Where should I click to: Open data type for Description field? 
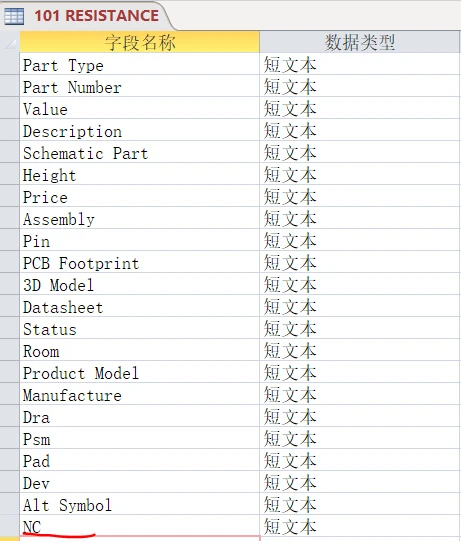(360, 130)
